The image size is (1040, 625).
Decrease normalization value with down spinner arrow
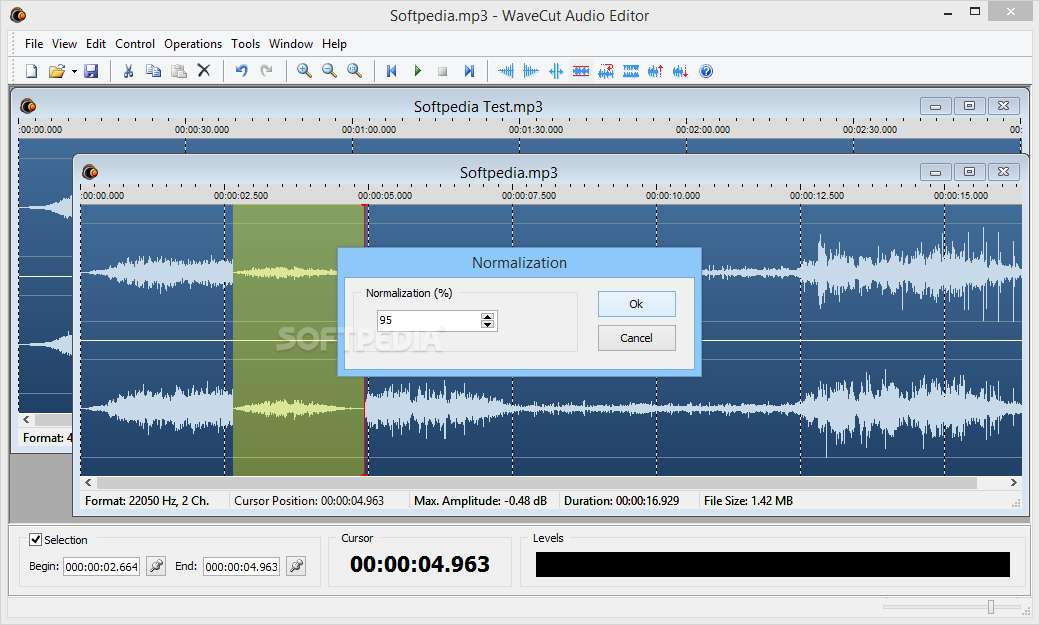488,325
